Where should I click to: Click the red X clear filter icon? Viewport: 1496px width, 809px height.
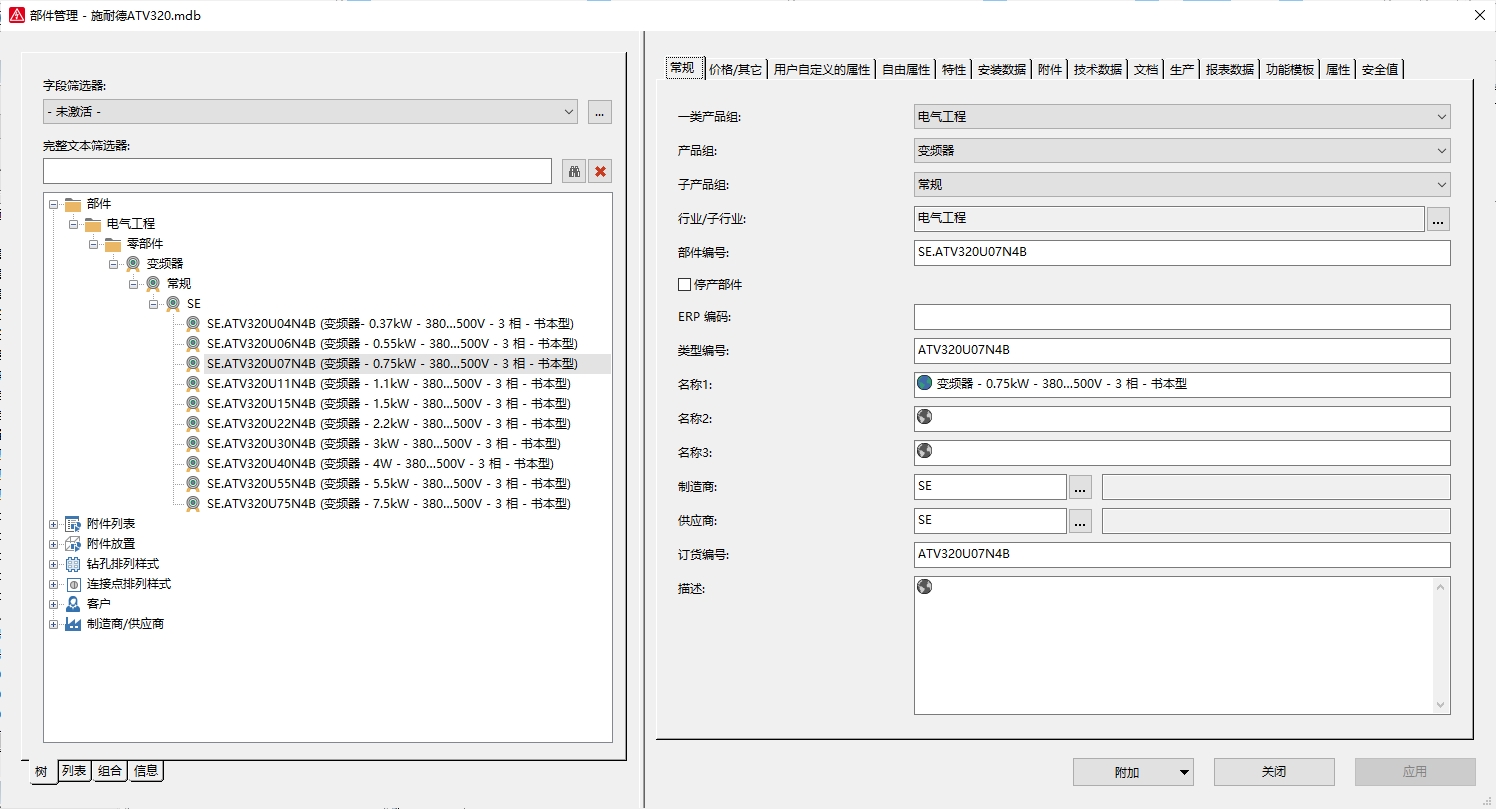pyautogui.click(x=600, y=171)
